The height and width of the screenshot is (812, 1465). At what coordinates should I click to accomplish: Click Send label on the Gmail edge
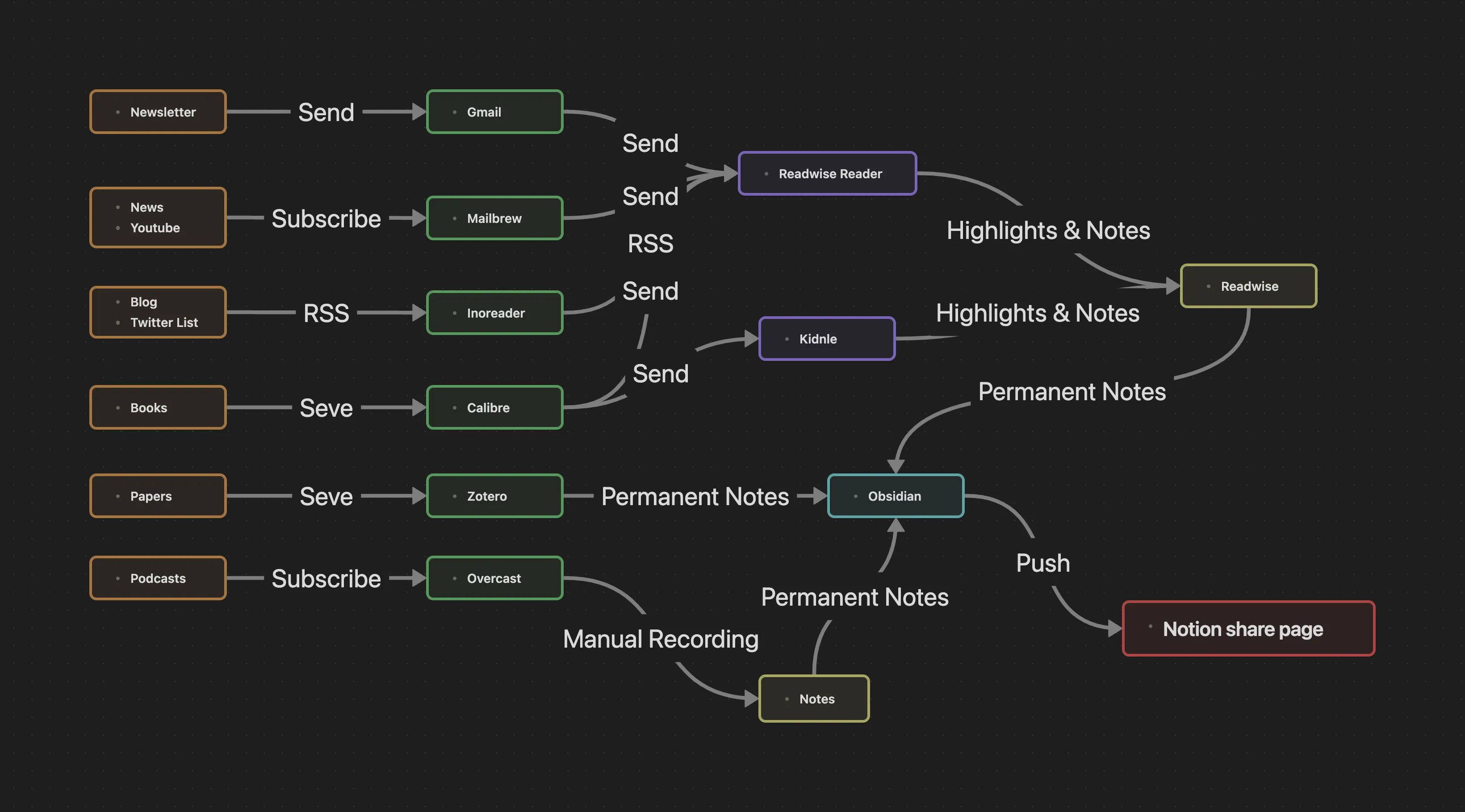tap(651, 143)
